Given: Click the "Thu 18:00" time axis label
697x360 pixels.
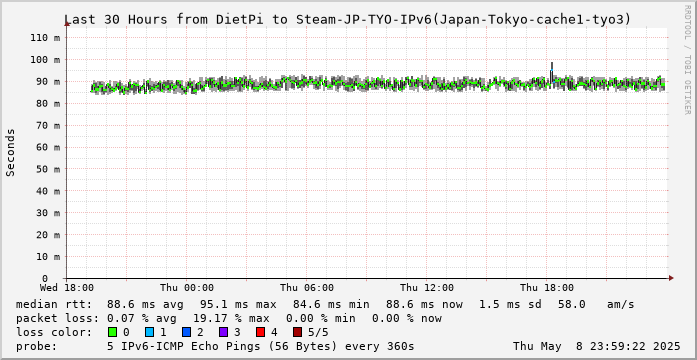Looking at the screenshot, I should point(547,288).
